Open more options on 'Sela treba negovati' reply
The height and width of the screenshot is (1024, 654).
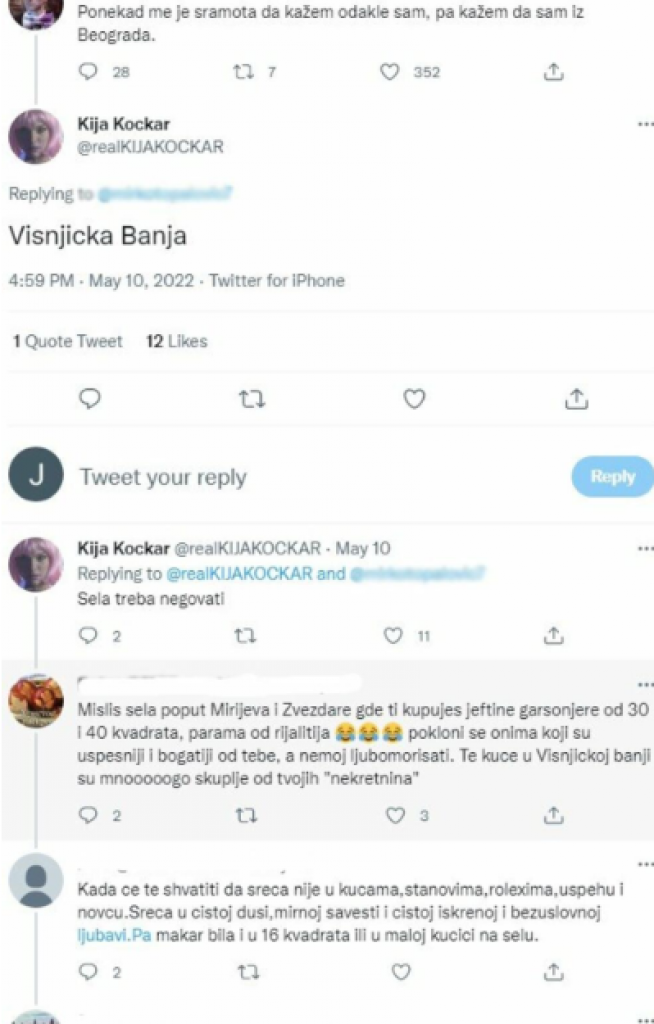[x=644, y=548]
